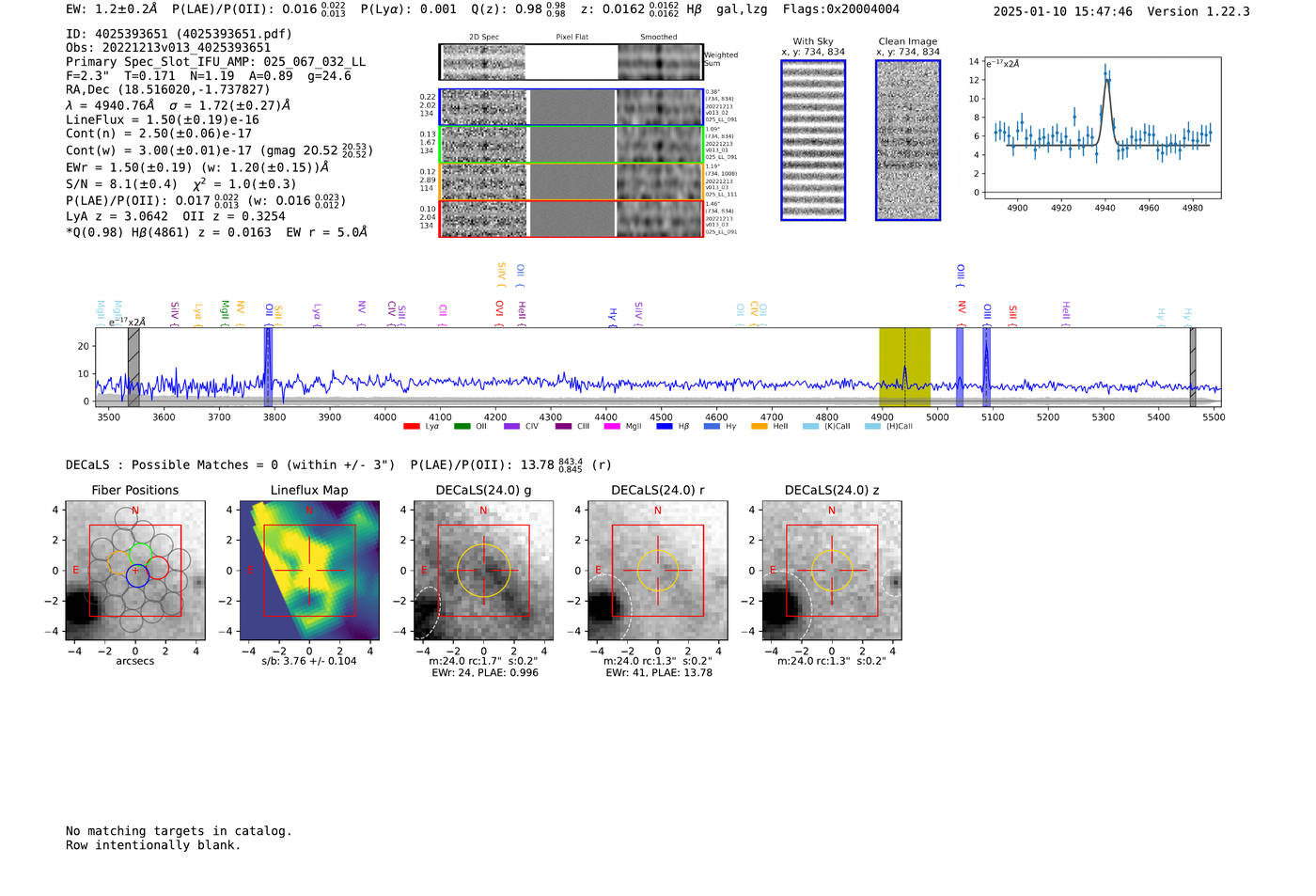Screen dimensions: 1316x896
Task: Select the With Sky image panel
Action: tap(813, 140)
